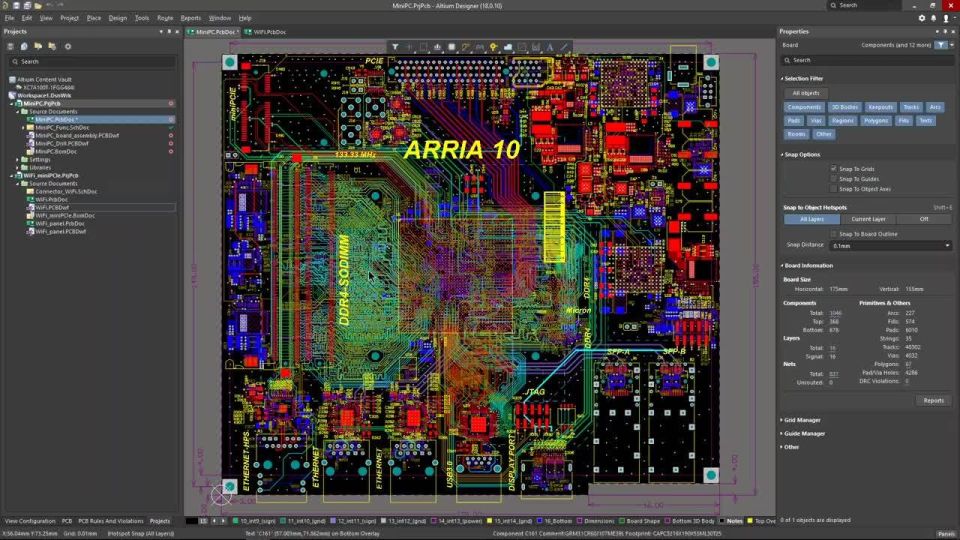
Task: Click the Keepouts filter button
Action: [x=880, y=107]
